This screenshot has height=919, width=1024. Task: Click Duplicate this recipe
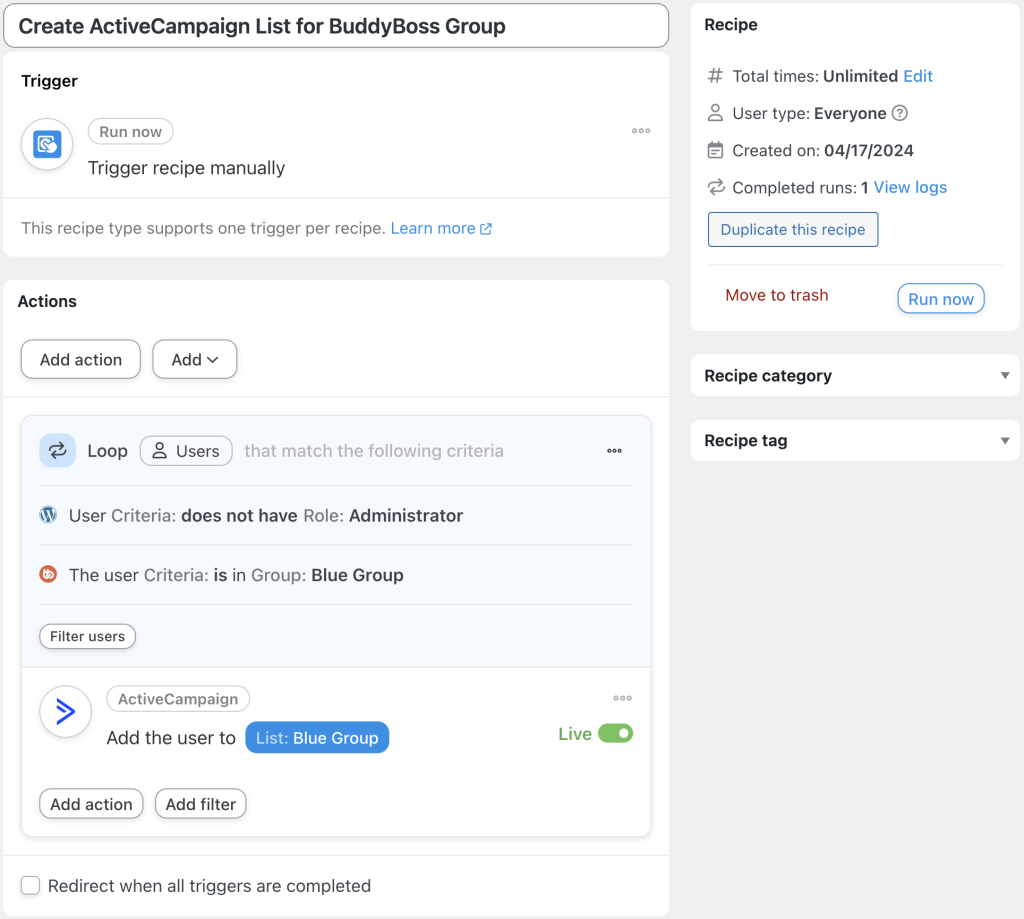coord(792,229)
